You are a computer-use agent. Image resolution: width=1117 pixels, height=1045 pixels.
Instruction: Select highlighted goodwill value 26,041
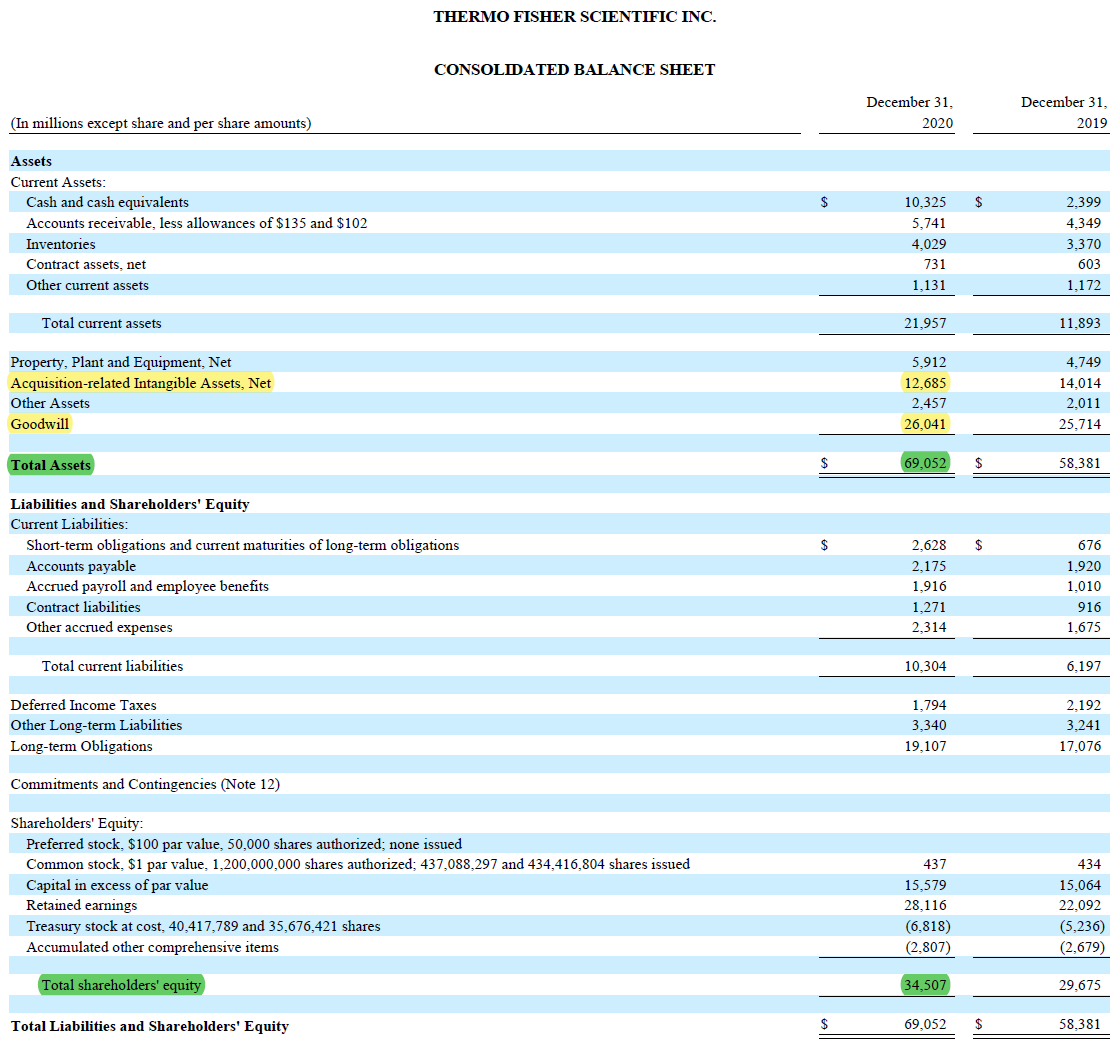pyautogui.click(x=925, y=424)
